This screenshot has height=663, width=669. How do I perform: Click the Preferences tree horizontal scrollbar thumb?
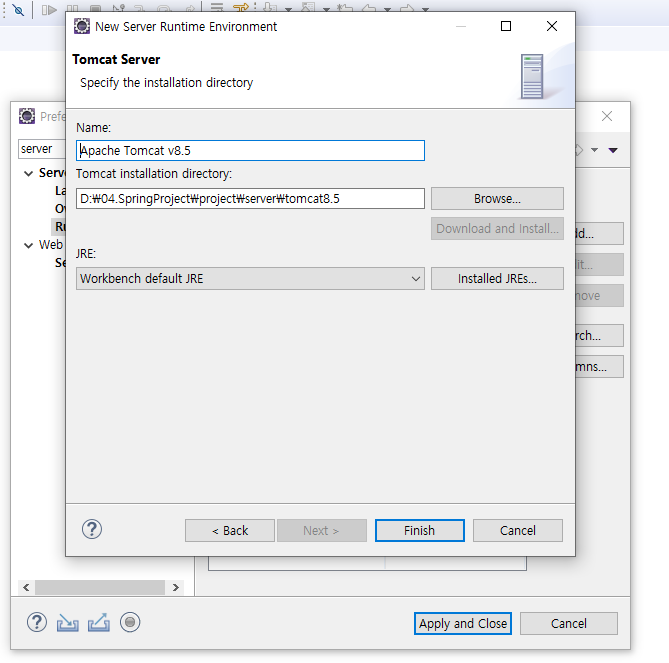[100, 587]
